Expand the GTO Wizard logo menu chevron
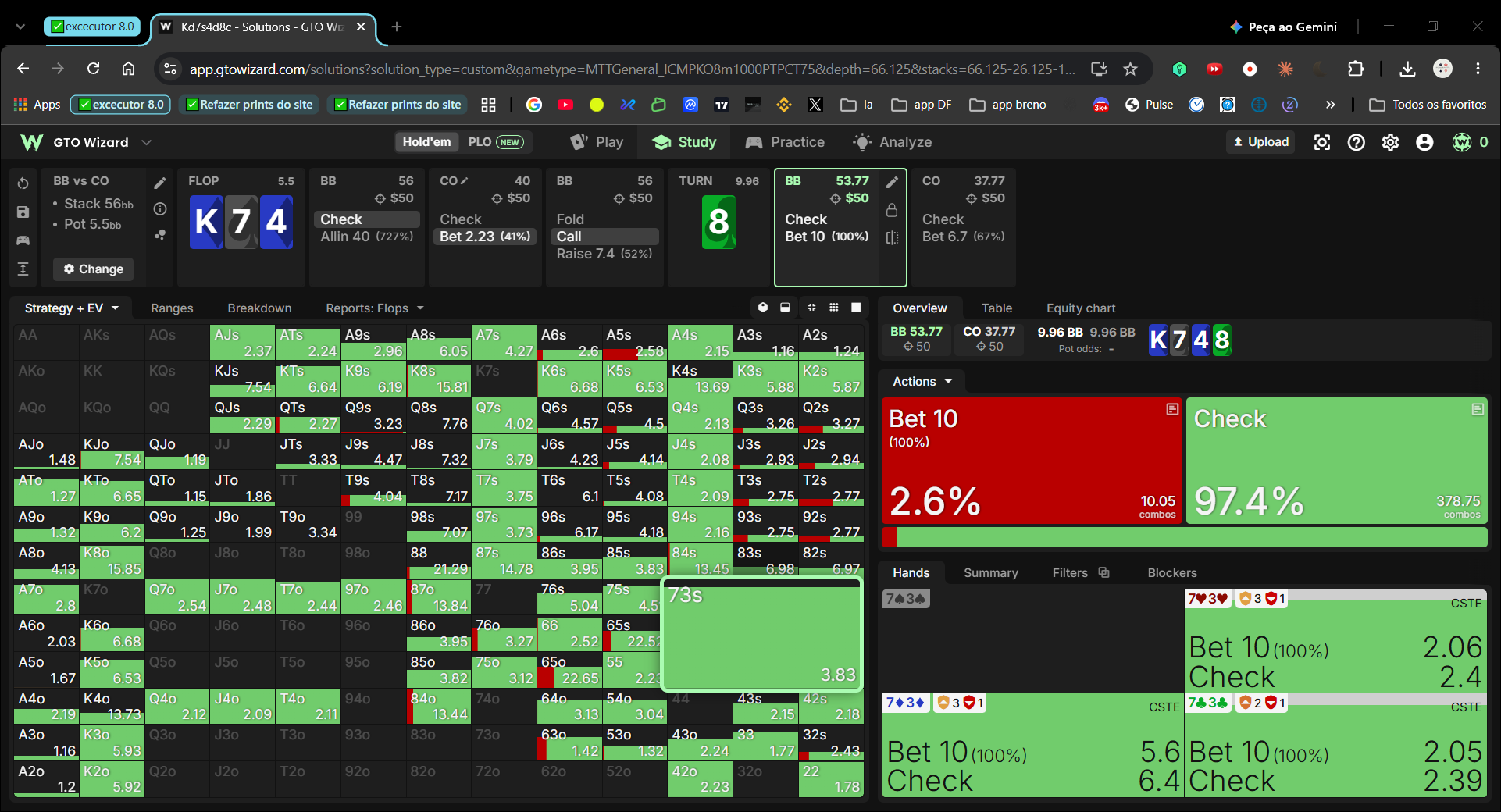Image resolution: width=1501 pixels, height=812 pixels. tap(146, 142)
